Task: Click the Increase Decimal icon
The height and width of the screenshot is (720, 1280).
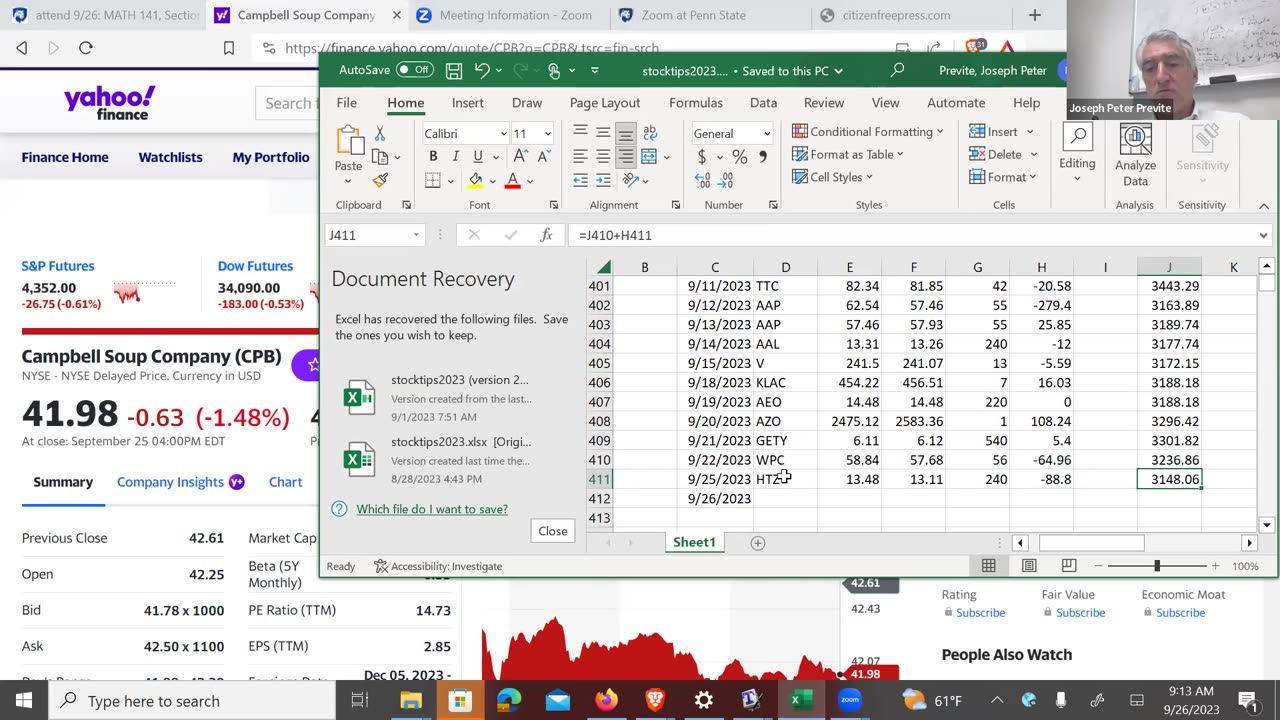Action: (702, 181)
